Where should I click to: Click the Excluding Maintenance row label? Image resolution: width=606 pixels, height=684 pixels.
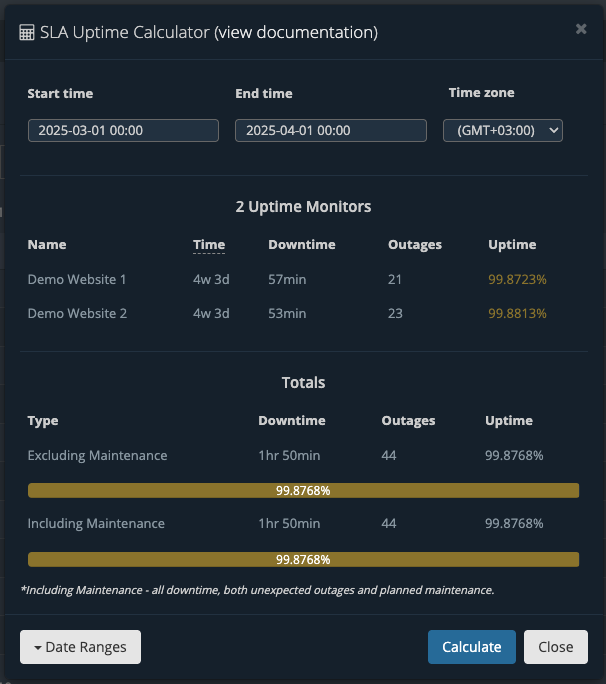[x=97, y=455]
